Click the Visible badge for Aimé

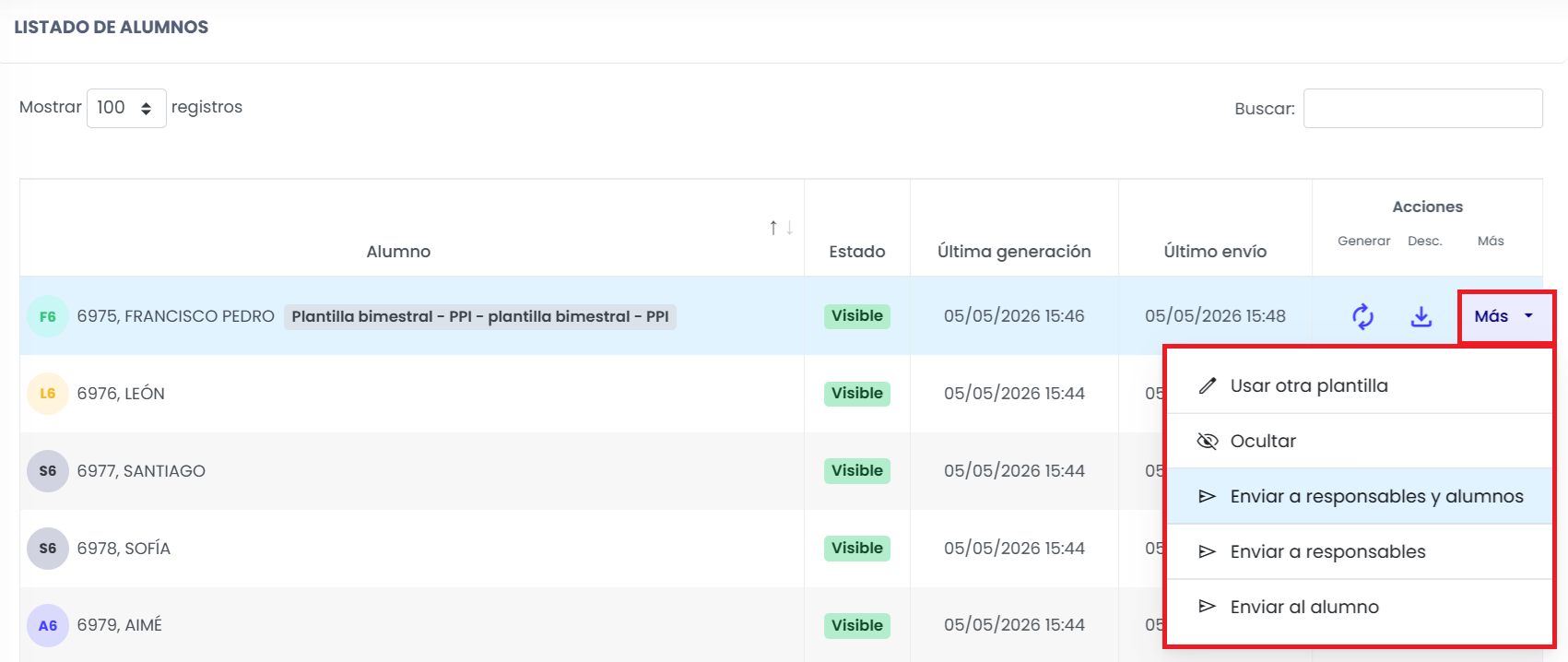(857, 626)
